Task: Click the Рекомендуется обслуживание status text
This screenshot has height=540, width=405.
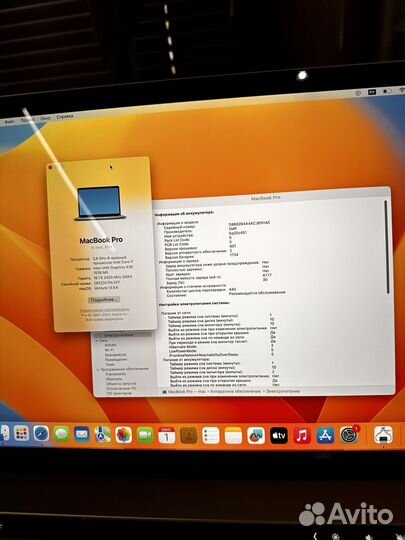Action: [x=257, y=293]
